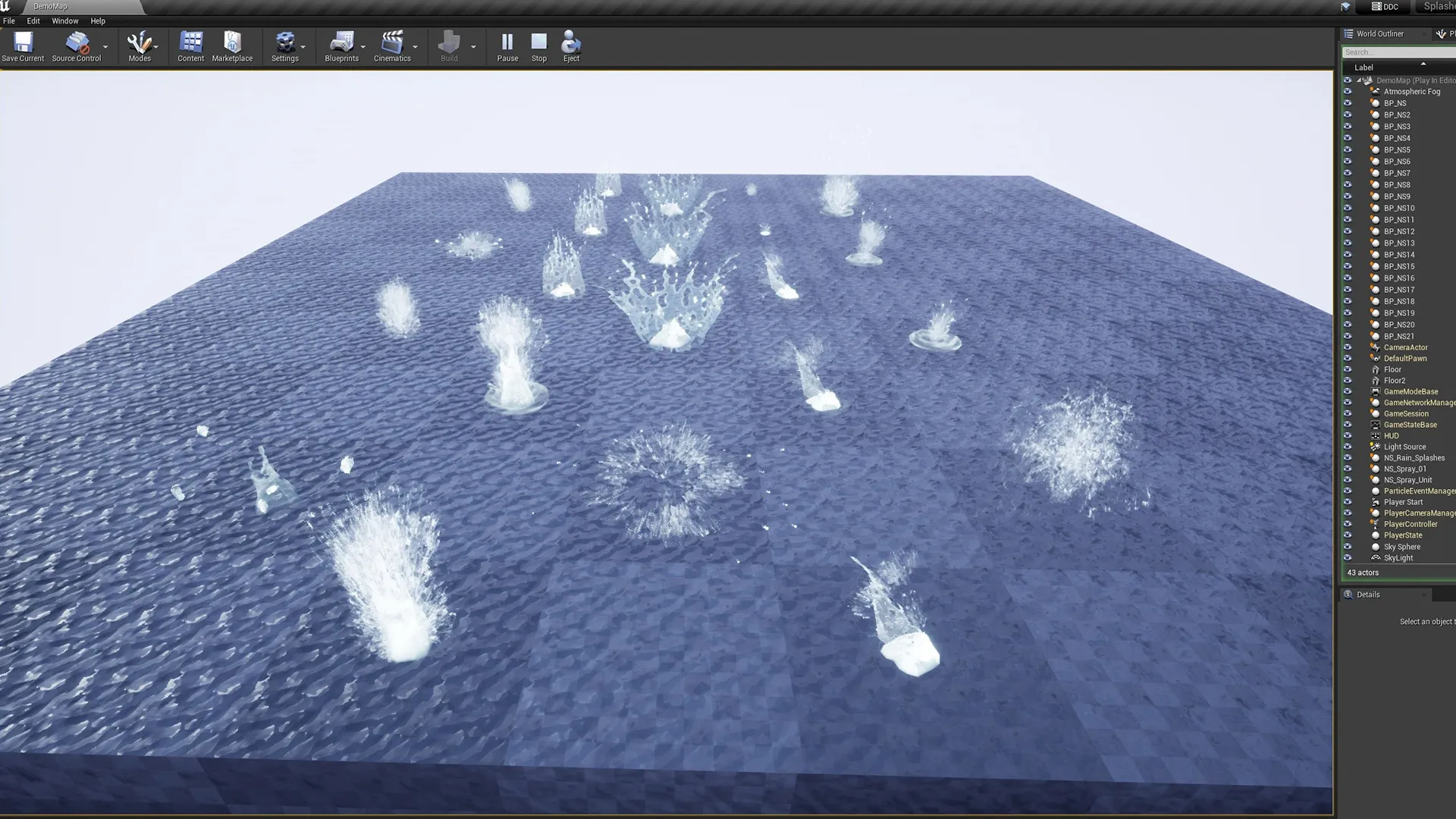Hide the Atmospheric Fog actor via its eye icon
Viewport: 1456px width, 819px height.
[1348, 92]
